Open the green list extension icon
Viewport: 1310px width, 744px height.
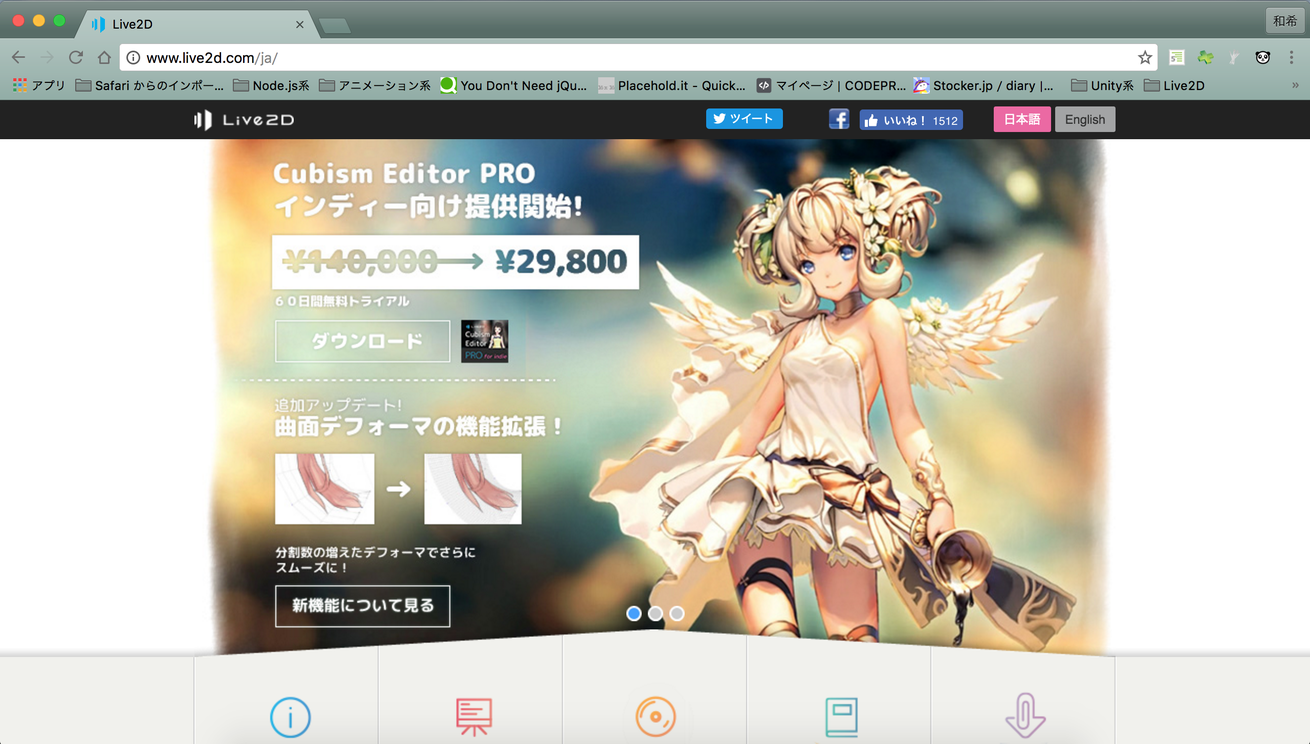coord(1177,58)
